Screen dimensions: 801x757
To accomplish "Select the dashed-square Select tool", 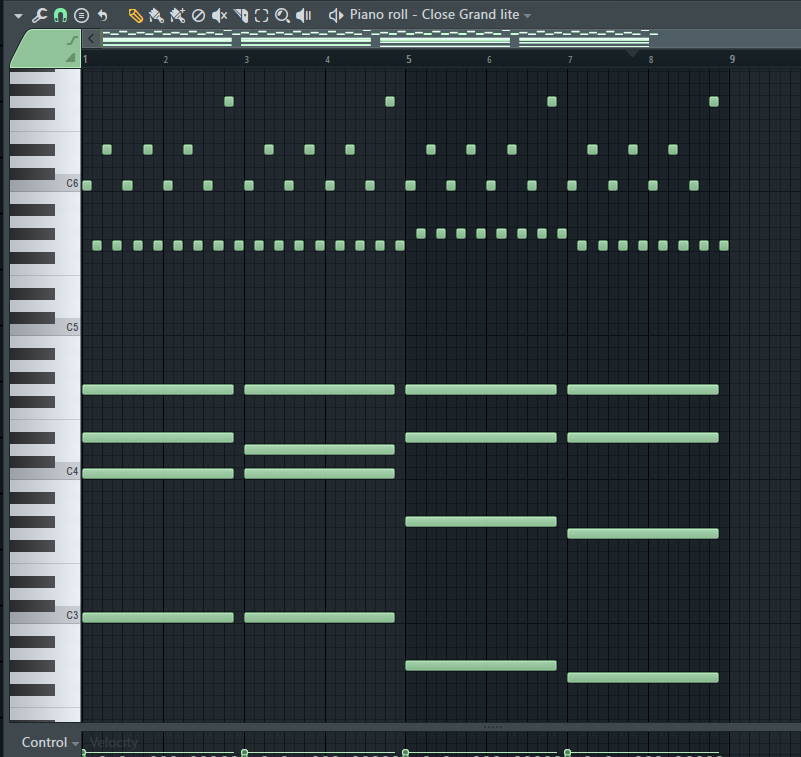I will 262,16.
